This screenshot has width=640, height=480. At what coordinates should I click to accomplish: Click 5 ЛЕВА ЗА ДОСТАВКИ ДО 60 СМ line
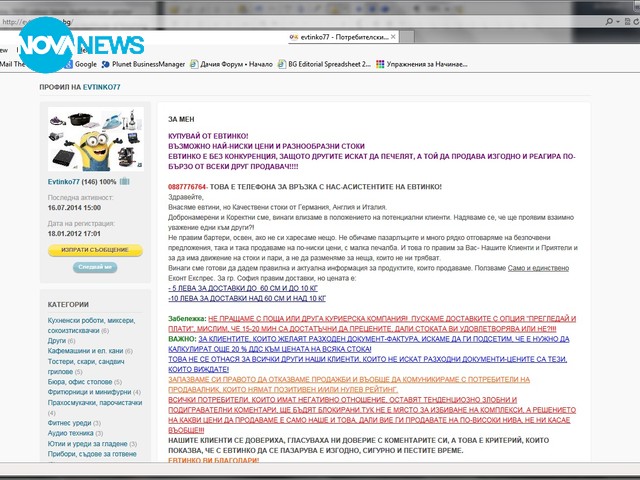coord(243,288)
